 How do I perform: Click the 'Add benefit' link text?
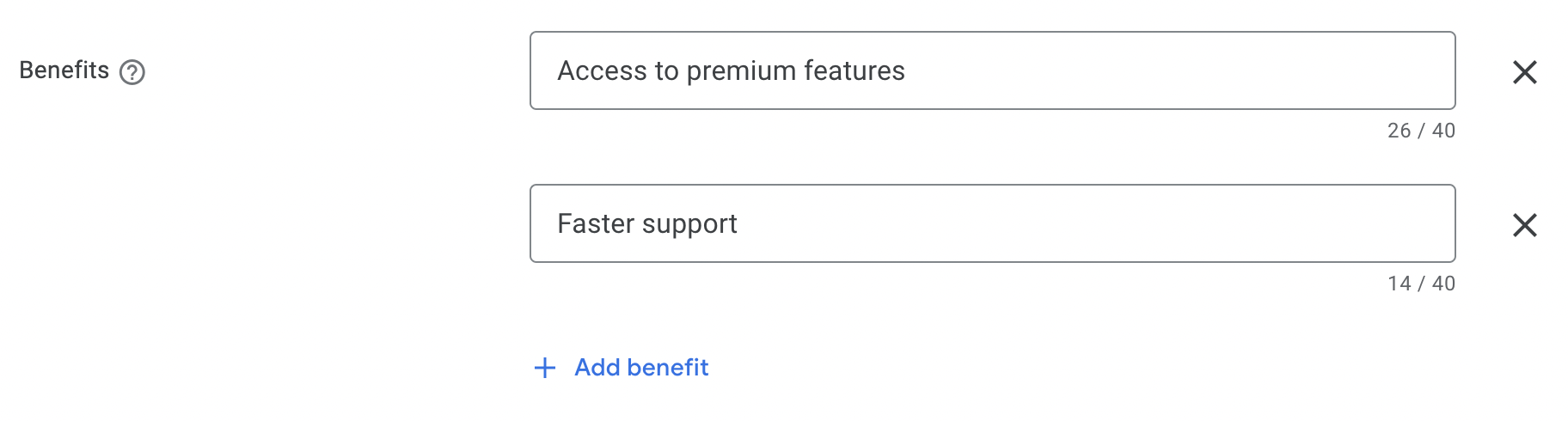[x=641, y=368]
